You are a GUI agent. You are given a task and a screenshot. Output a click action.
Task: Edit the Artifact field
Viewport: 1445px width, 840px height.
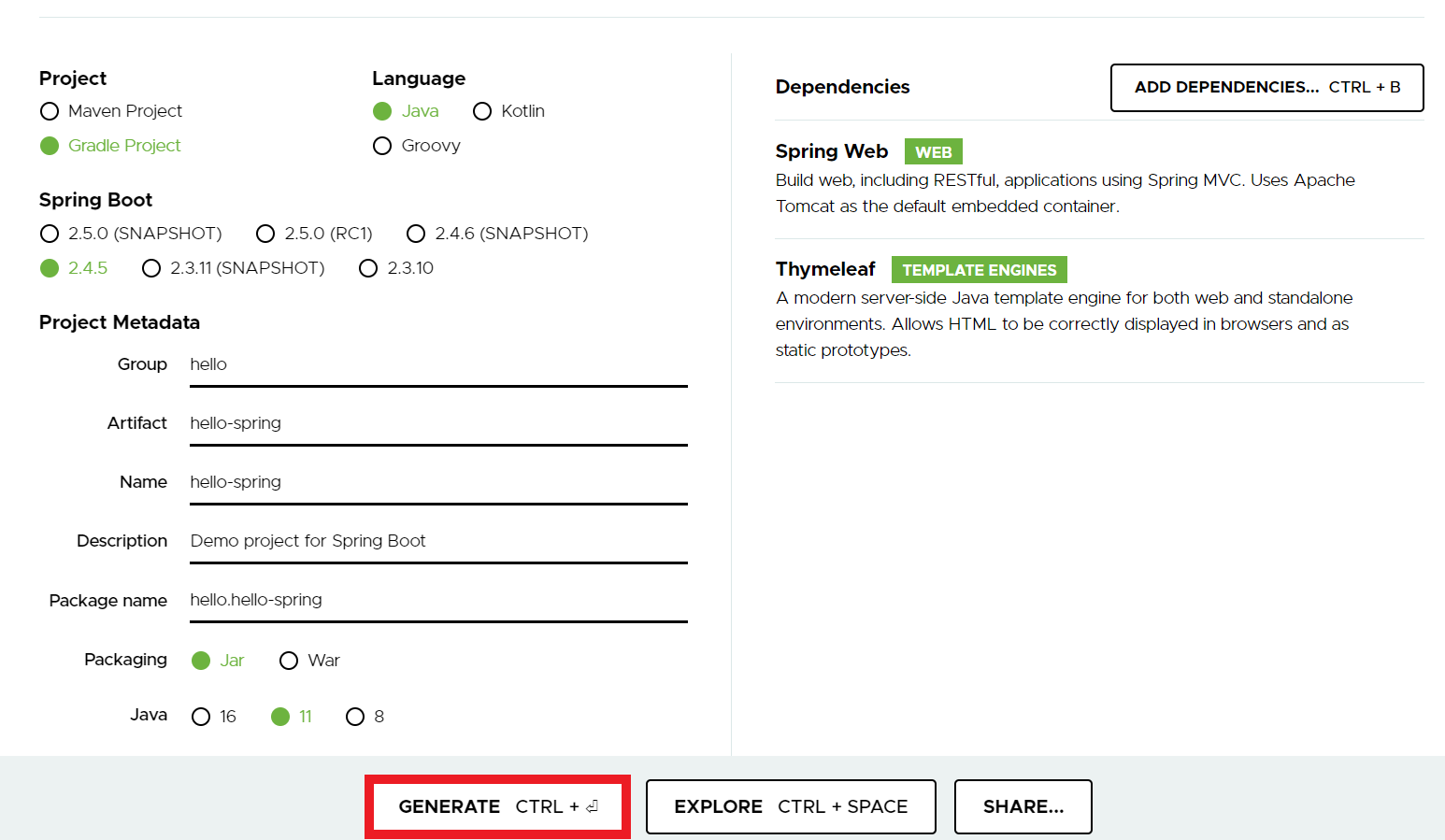[x=438, y=424]
